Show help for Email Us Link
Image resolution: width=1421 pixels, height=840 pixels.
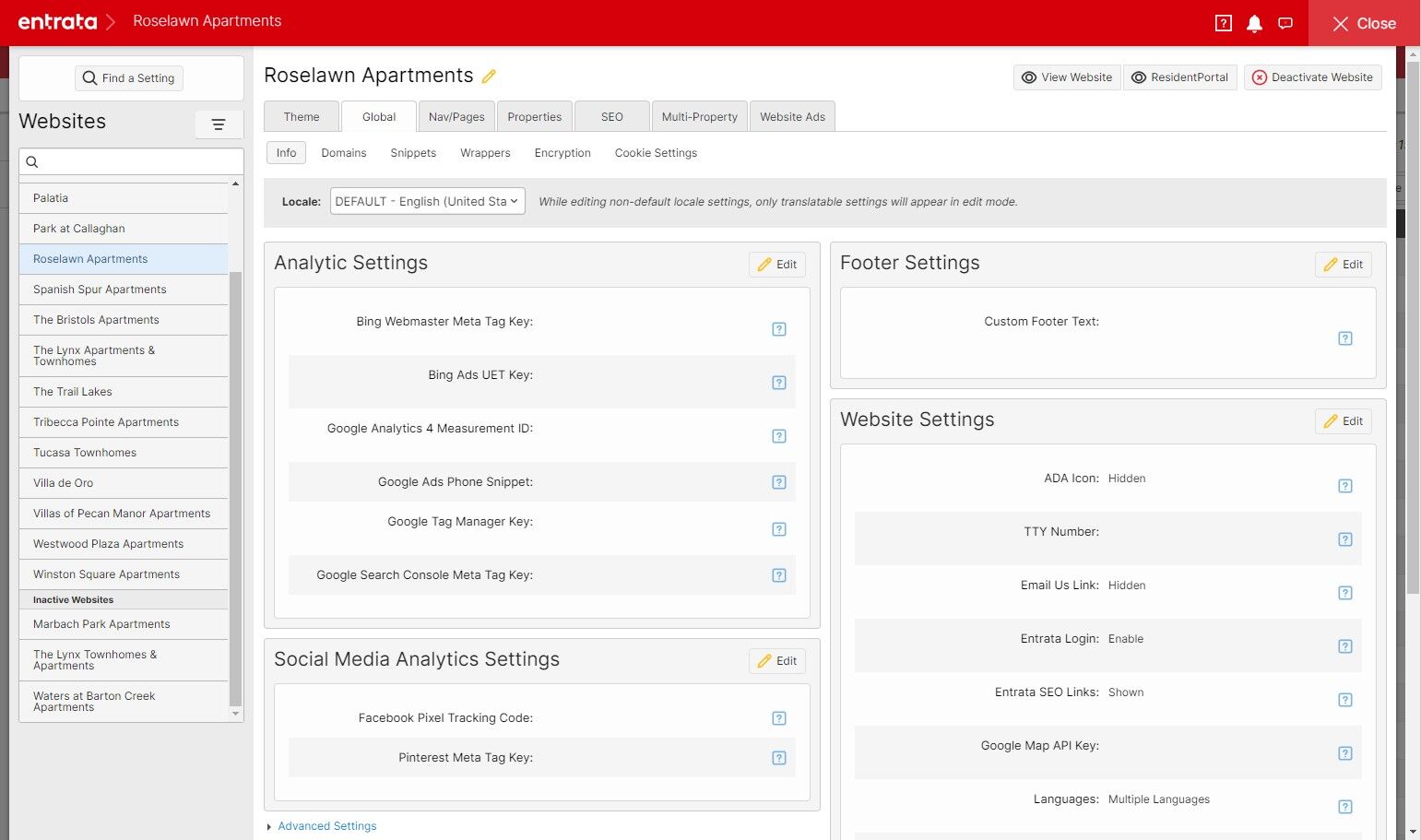(x=1345, y=593)
